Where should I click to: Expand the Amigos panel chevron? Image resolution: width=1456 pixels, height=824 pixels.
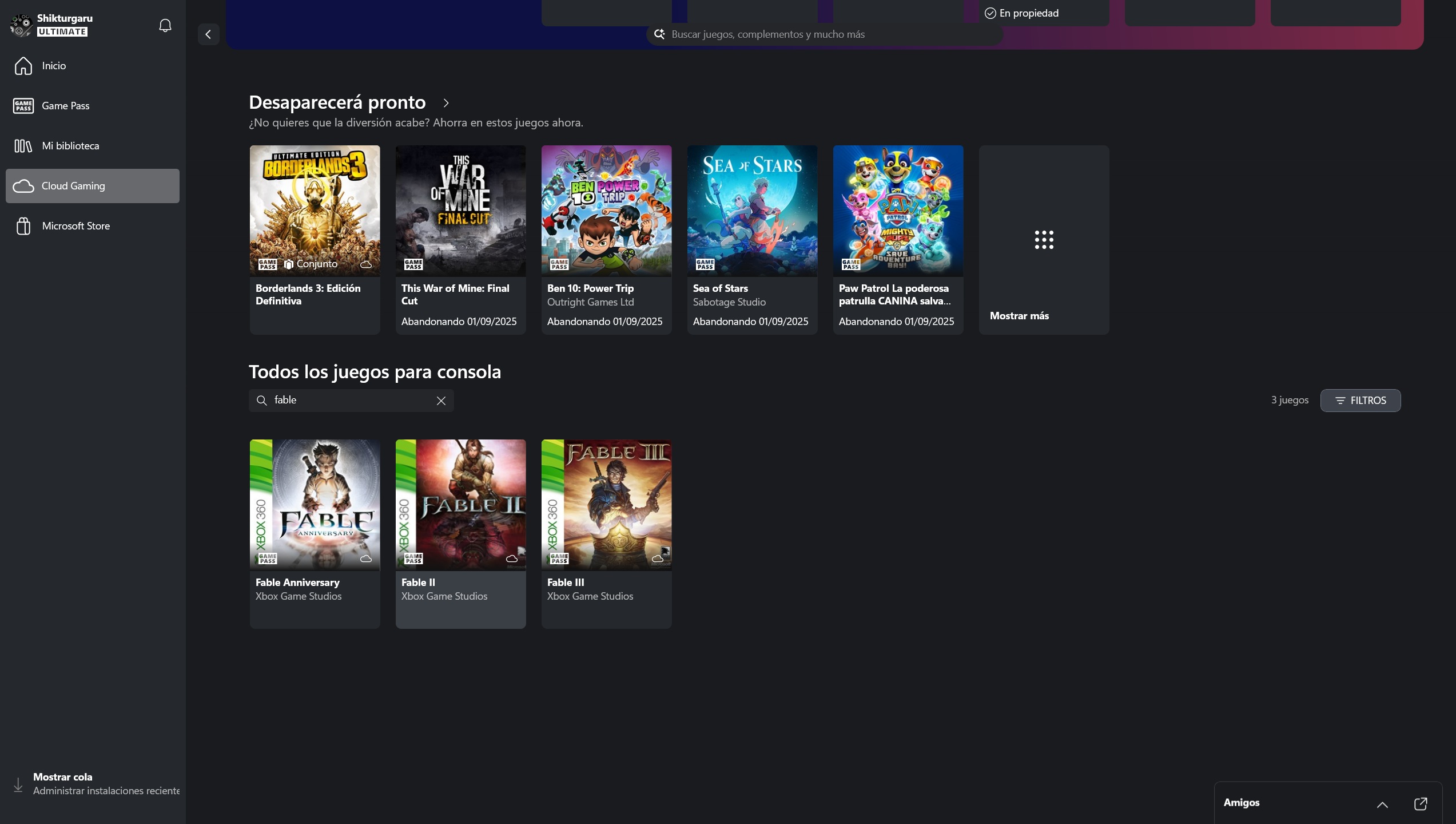click(1382, 804)
